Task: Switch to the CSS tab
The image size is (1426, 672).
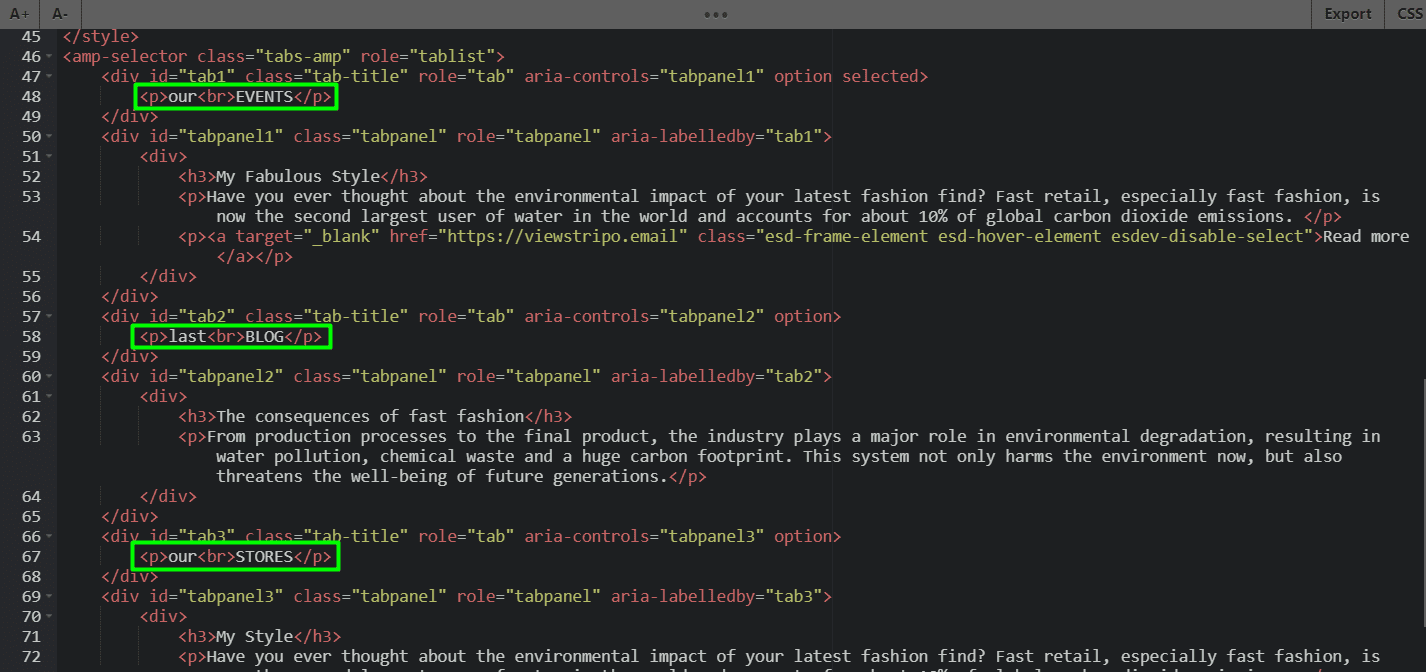Action: click(1410, 14)
